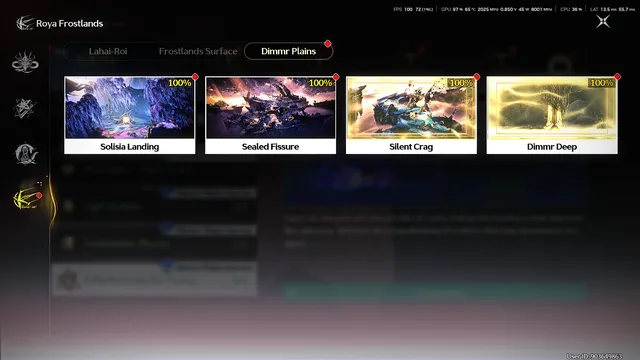Close the exploration menu with the X icon
640x360 pixels.
click(603, 21)
